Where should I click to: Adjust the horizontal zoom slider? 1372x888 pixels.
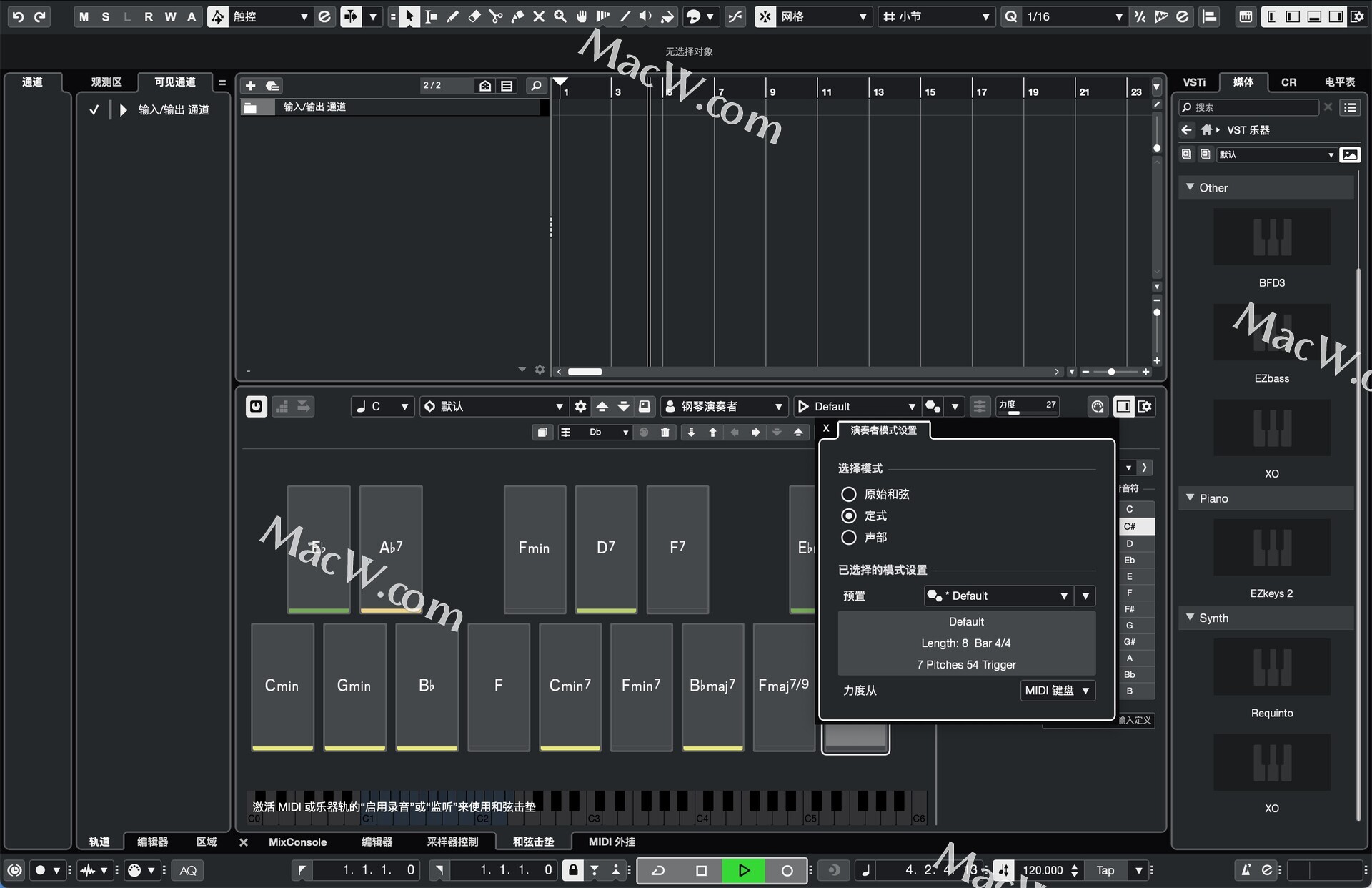[1111, 372]
